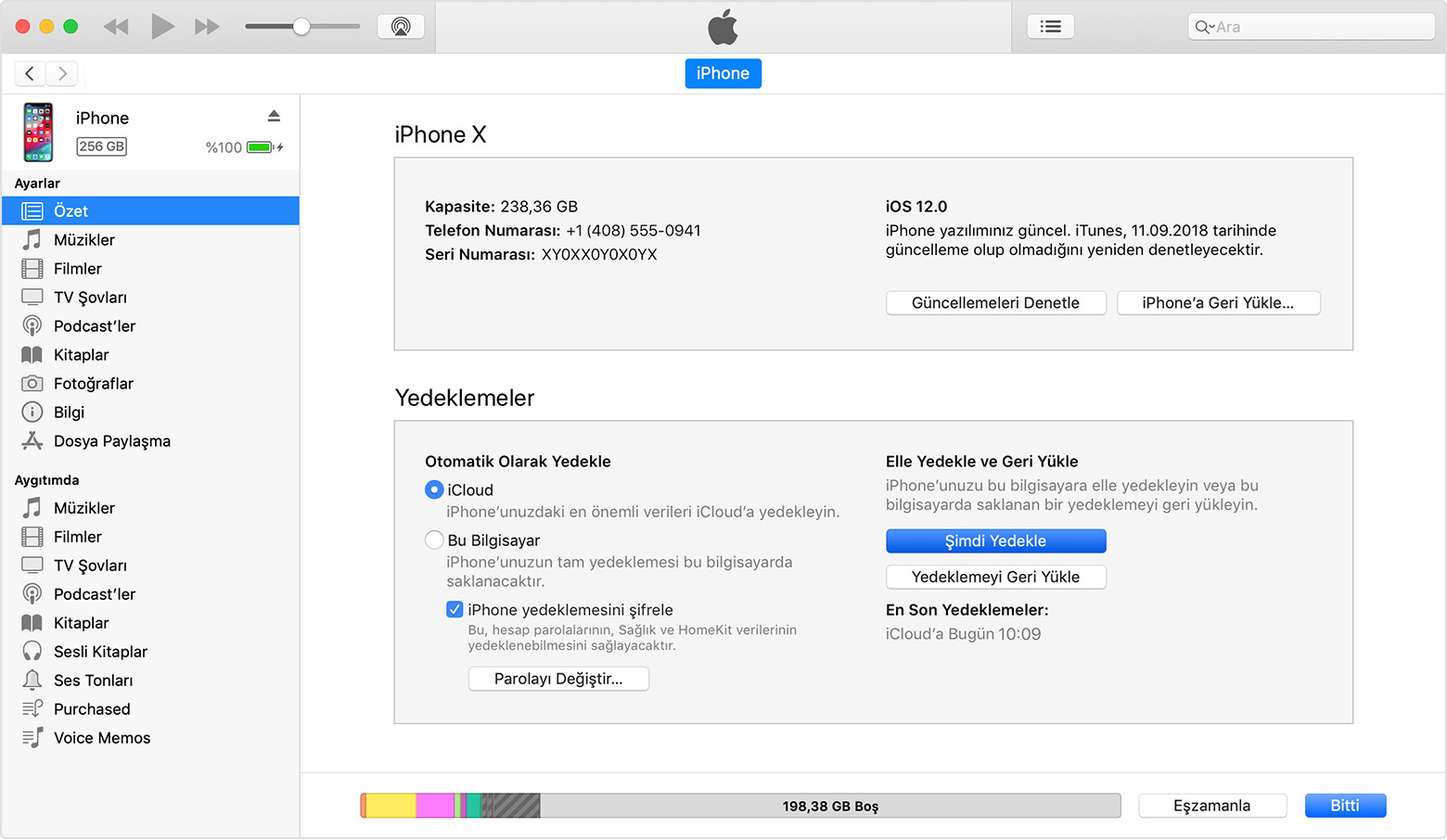Click the iOS 12.0 version label
The height and width of the screenshot is (840, 1447).
pyautogui.click(x=916, y=206)
